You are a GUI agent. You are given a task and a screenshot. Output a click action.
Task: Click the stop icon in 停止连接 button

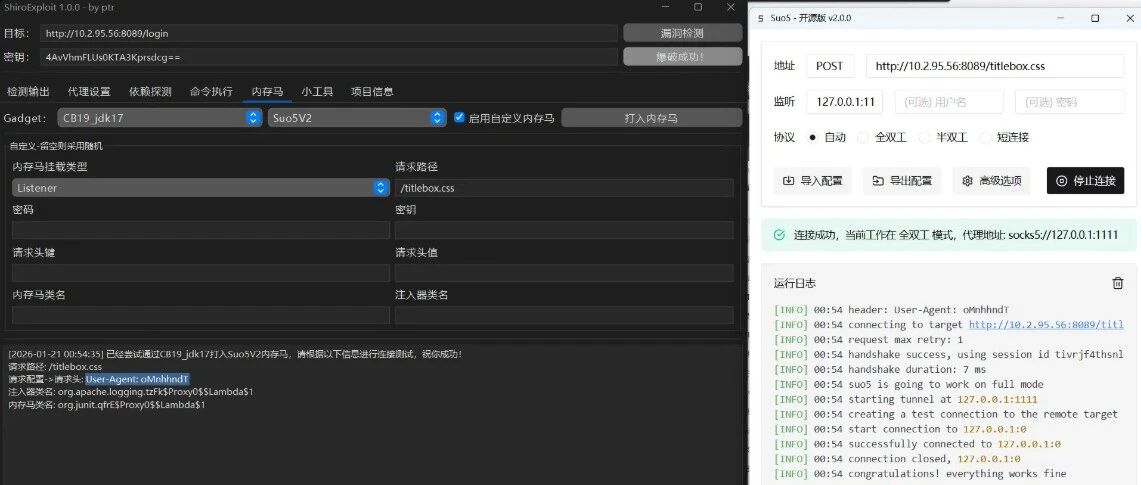[x=1062, y=181]
